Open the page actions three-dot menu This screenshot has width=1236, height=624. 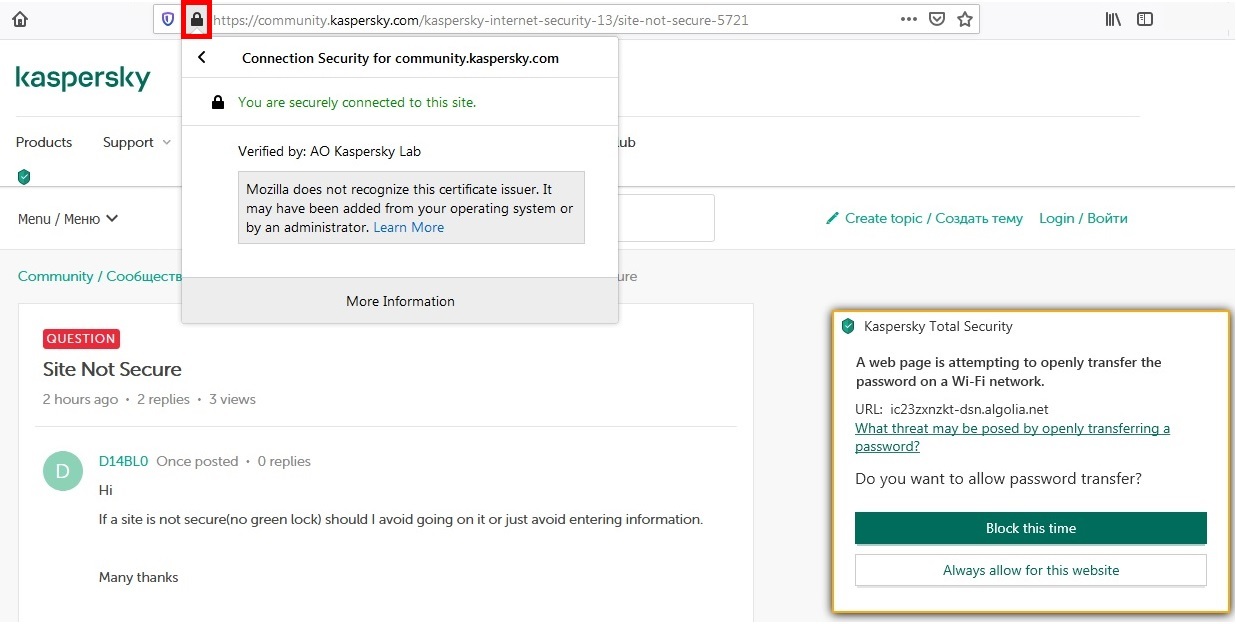pos(908,19)
